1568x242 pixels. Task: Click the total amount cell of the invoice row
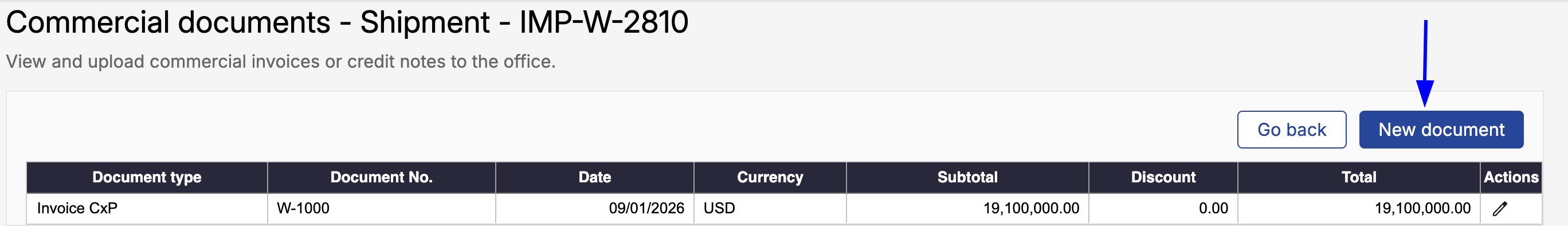1422,209
